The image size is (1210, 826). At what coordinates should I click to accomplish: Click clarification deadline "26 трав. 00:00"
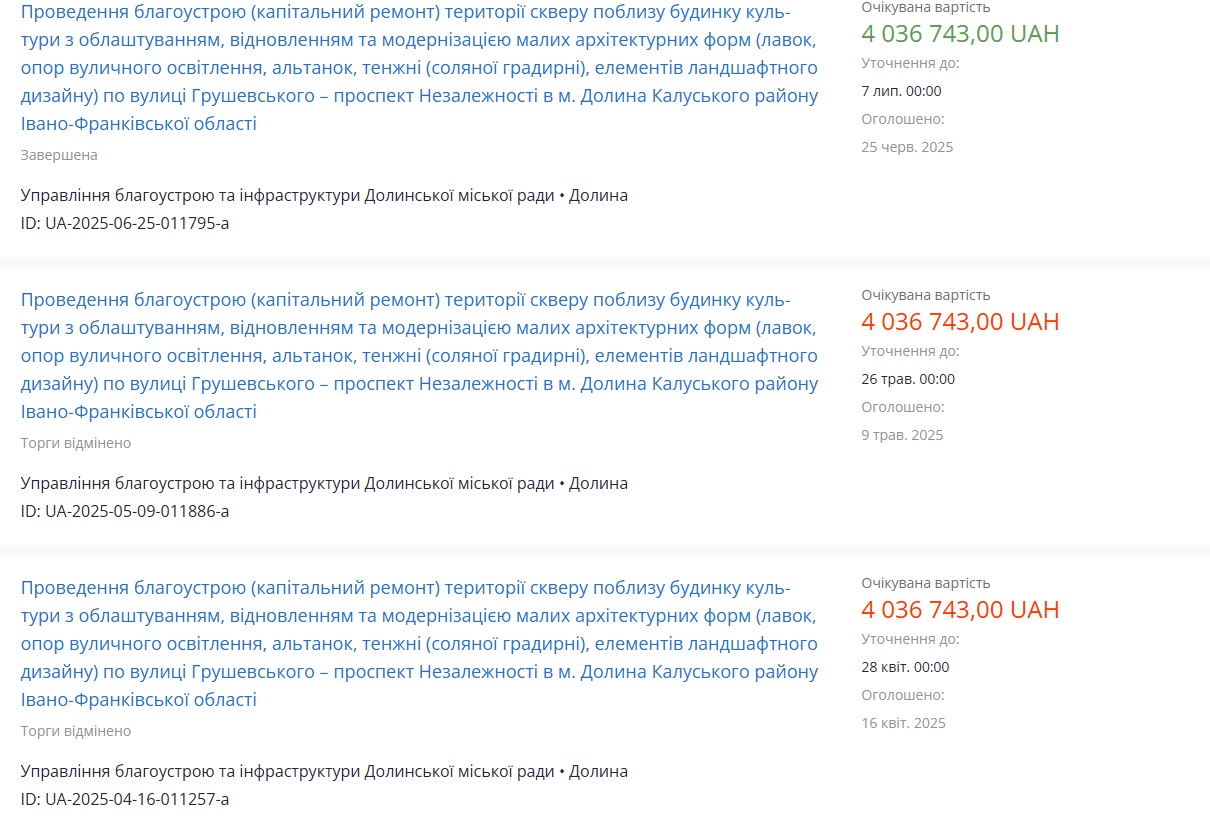coord(908,379)
